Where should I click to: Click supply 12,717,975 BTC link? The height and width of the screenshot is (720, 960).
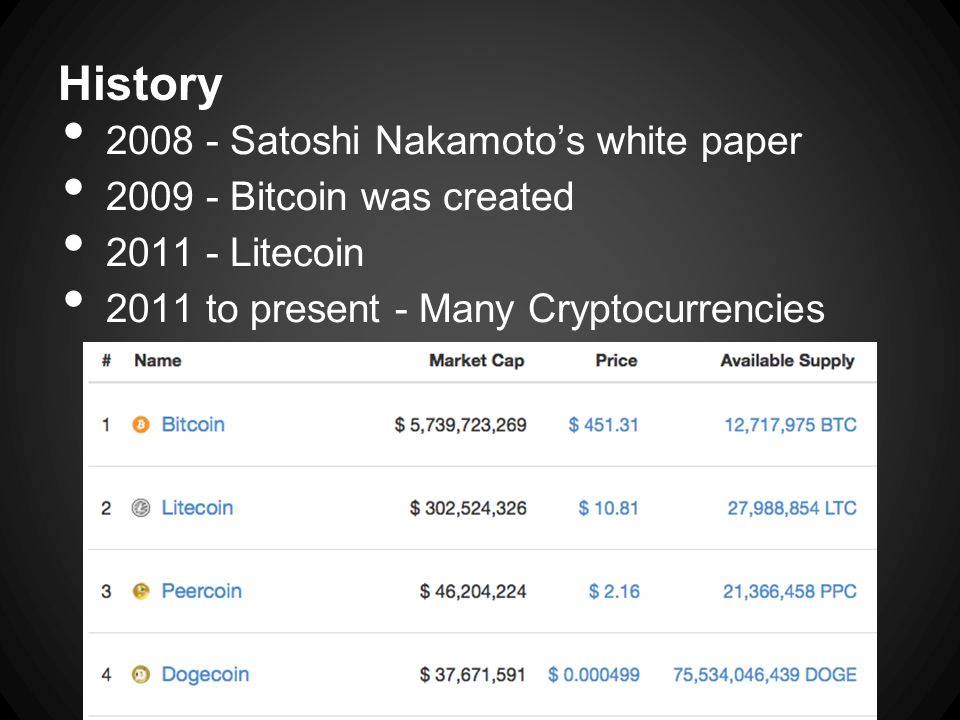790,424
